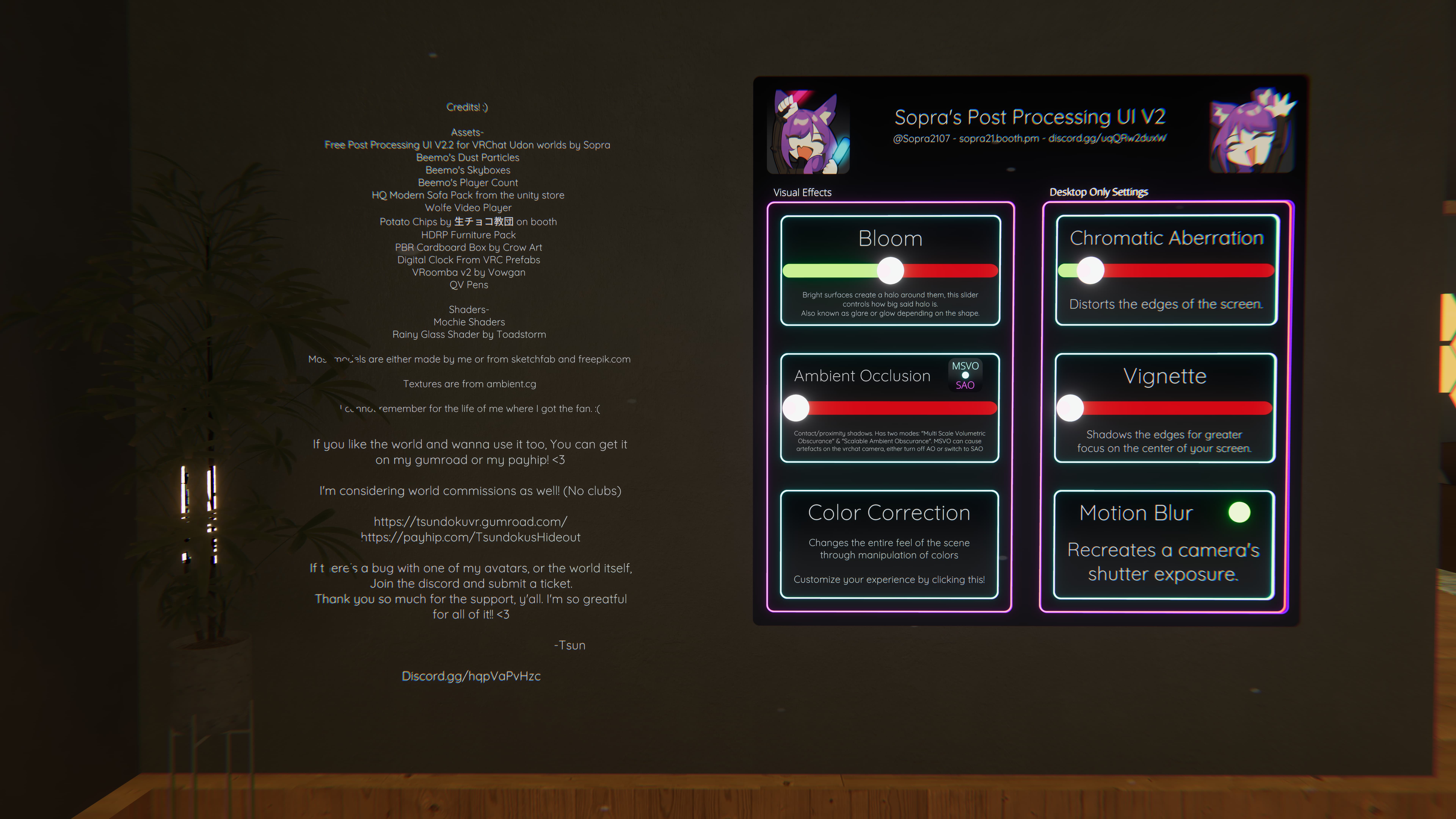Click the Discord.gg/hqpVaPvHzc invite text

471,676
